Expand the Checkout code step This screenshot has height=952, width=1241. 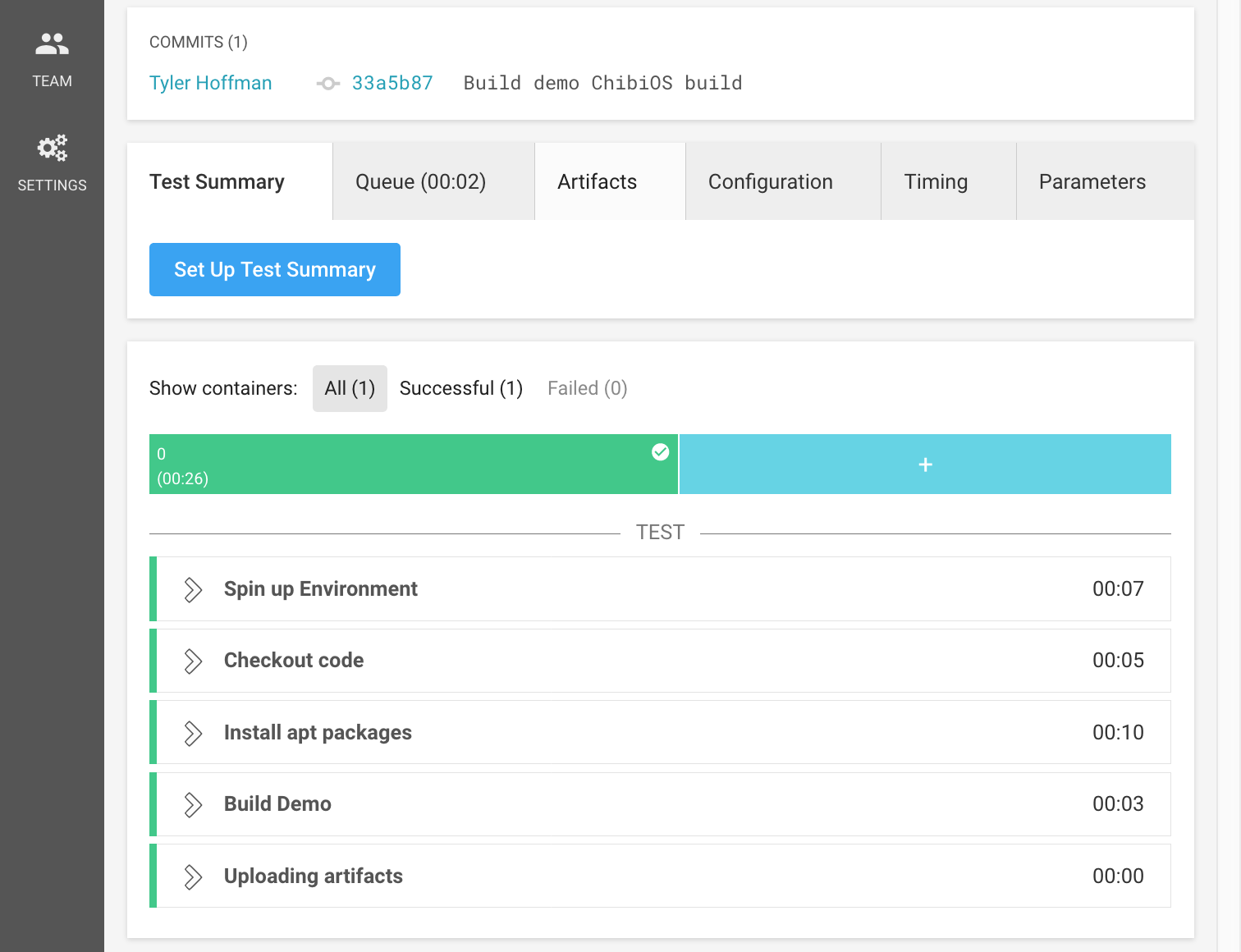193,661
